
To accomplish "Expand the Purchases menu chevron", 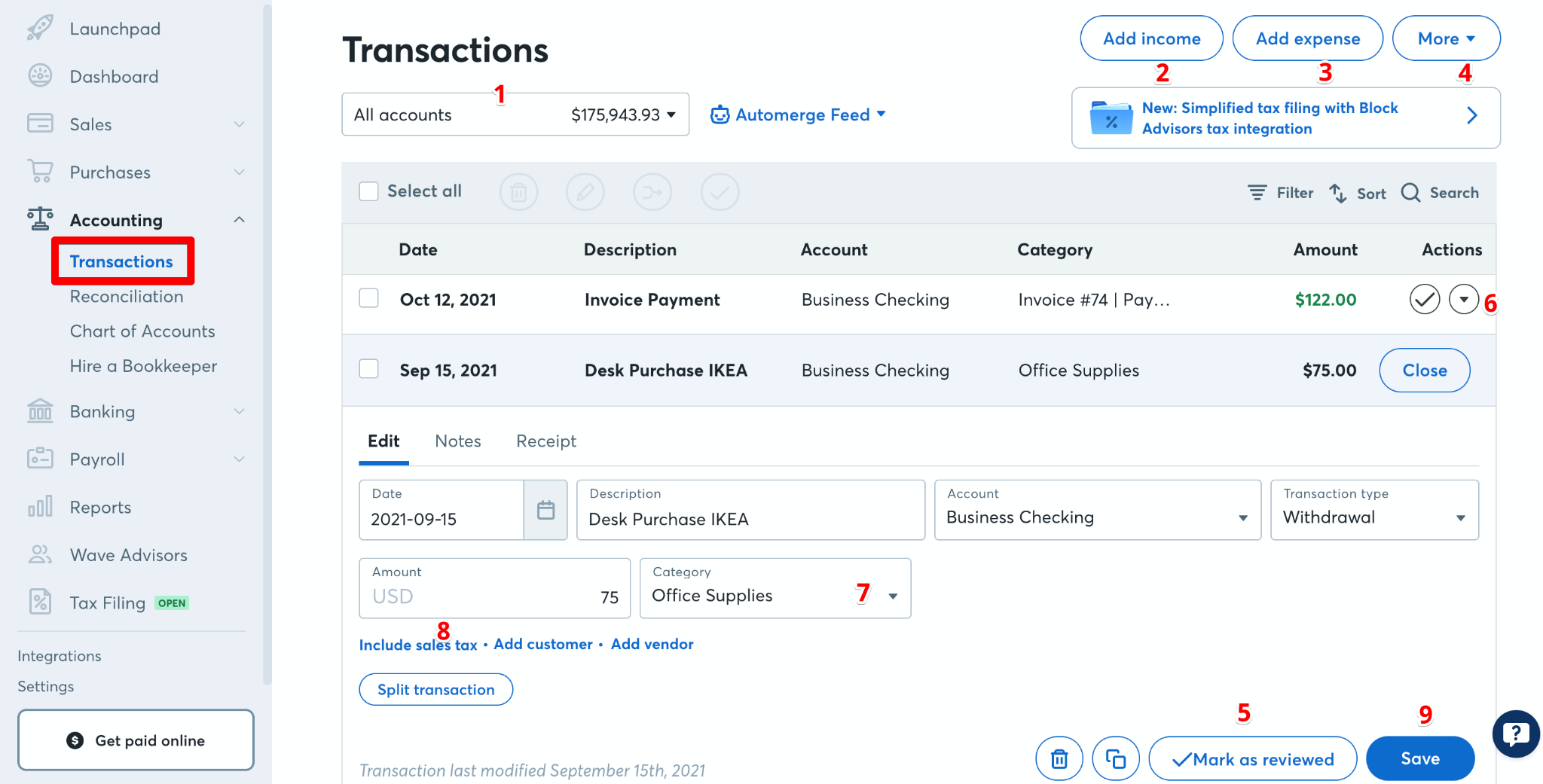I will 239,172.
